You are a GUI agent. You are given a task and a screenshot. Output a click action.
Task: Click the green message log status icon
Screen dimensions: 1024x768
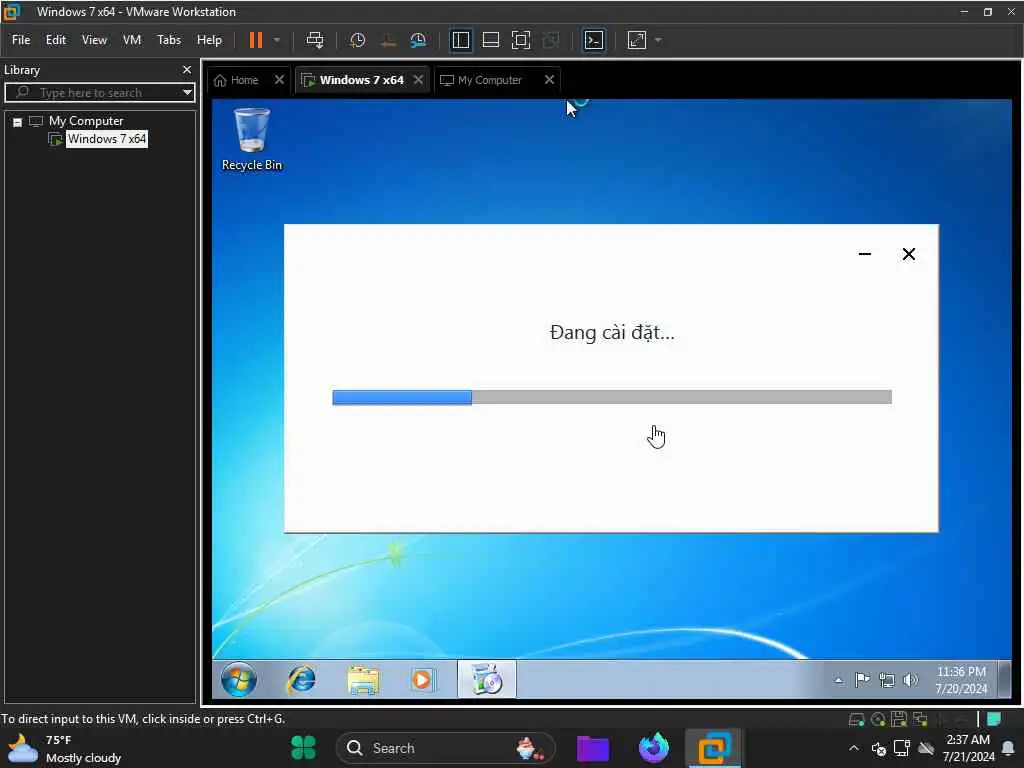[x=994, y=719]
